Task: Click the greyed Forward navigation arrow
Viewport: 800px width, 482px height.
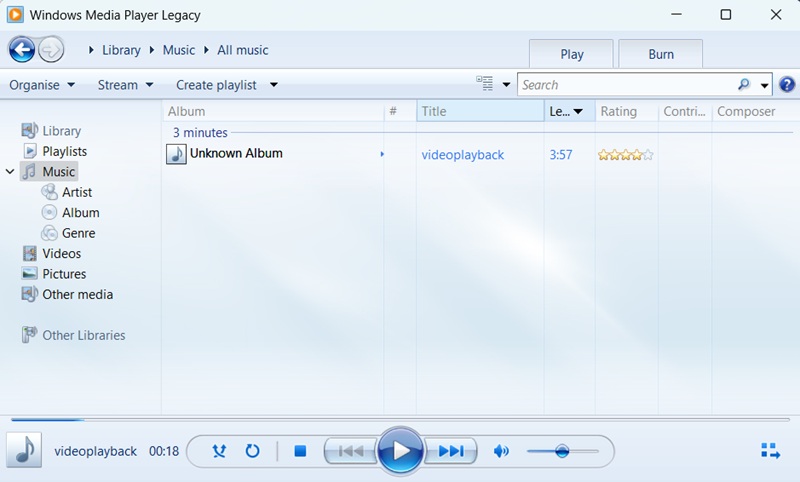Action: click(51, 50)
